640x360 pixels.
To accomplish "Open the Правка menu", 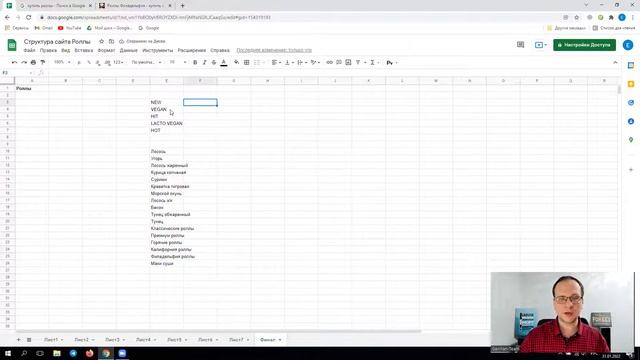I will click(x=48, y=50).
